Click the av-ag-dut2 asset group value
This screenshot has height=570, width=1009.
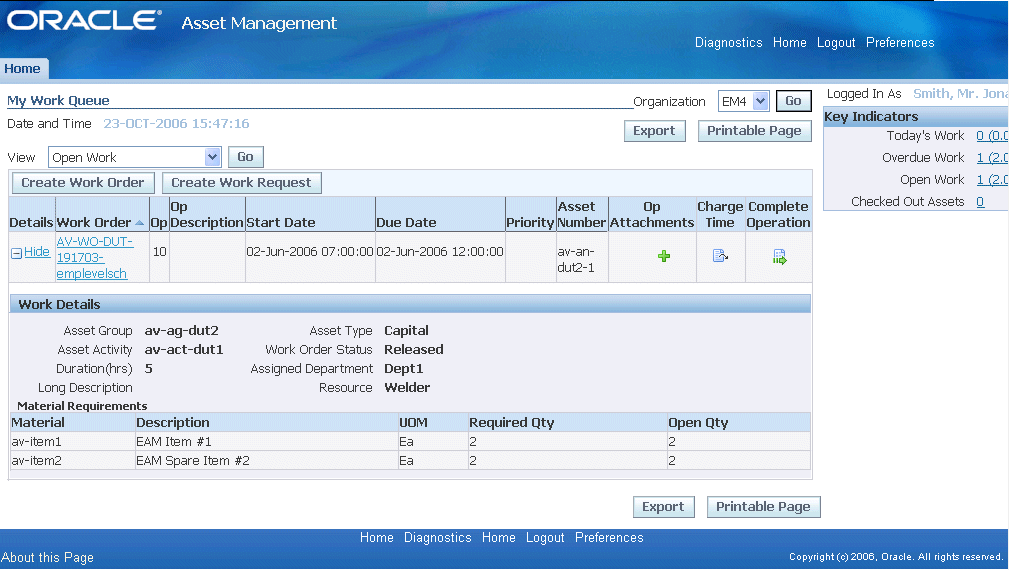(181, 331)
